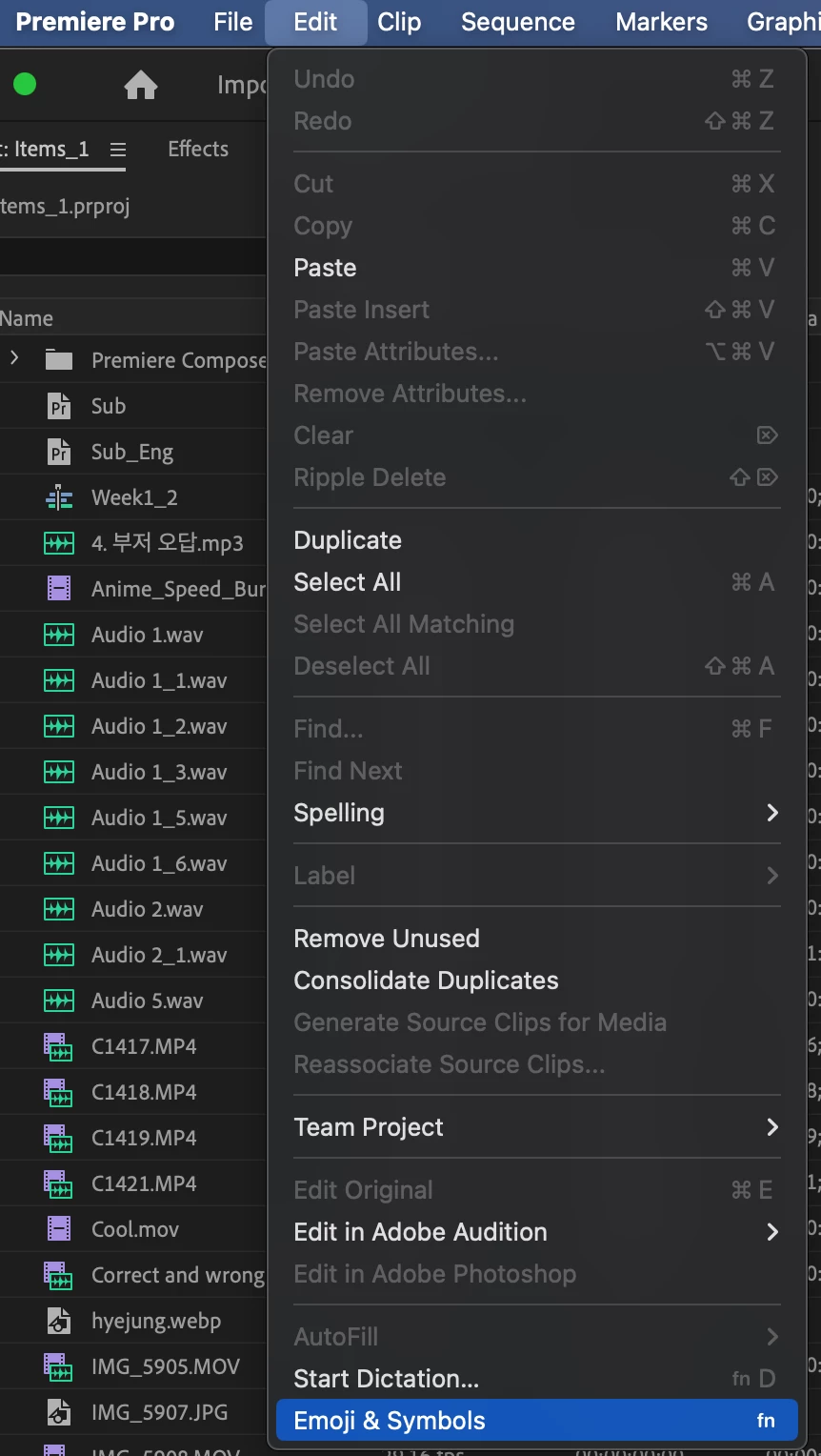
Task: Select the IMG_5905.MOV file name
Action: click(x=166, y=1366)
